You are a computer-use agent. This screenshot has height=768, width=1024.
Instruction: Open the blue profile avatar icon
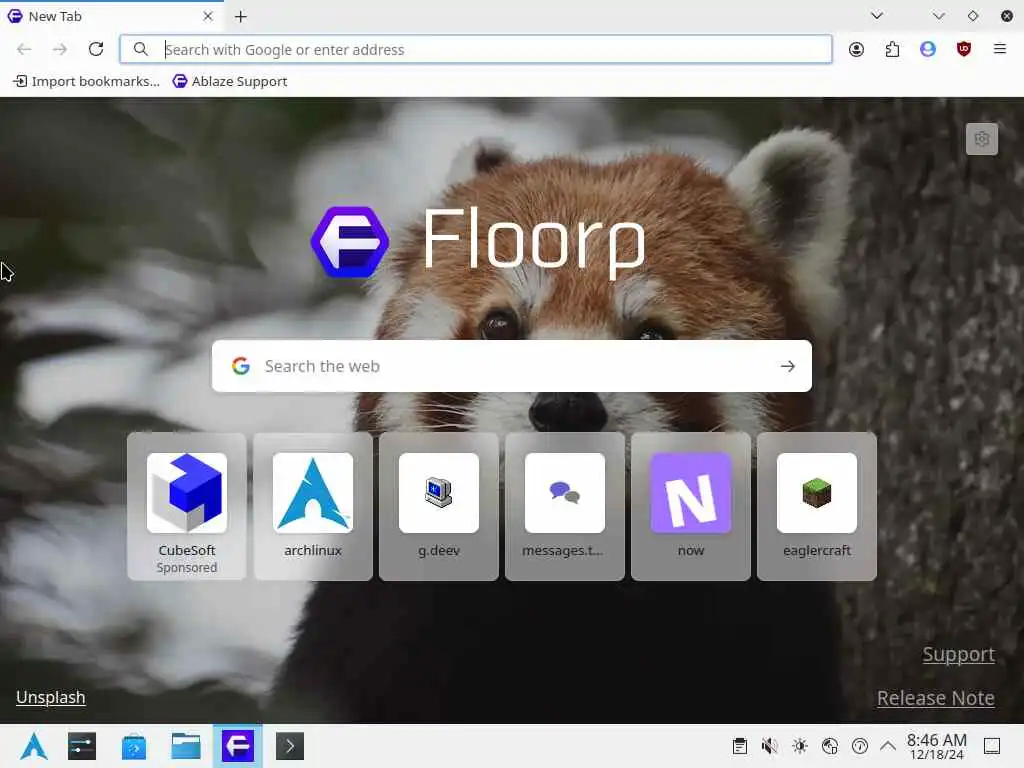[x=927, y=49]
